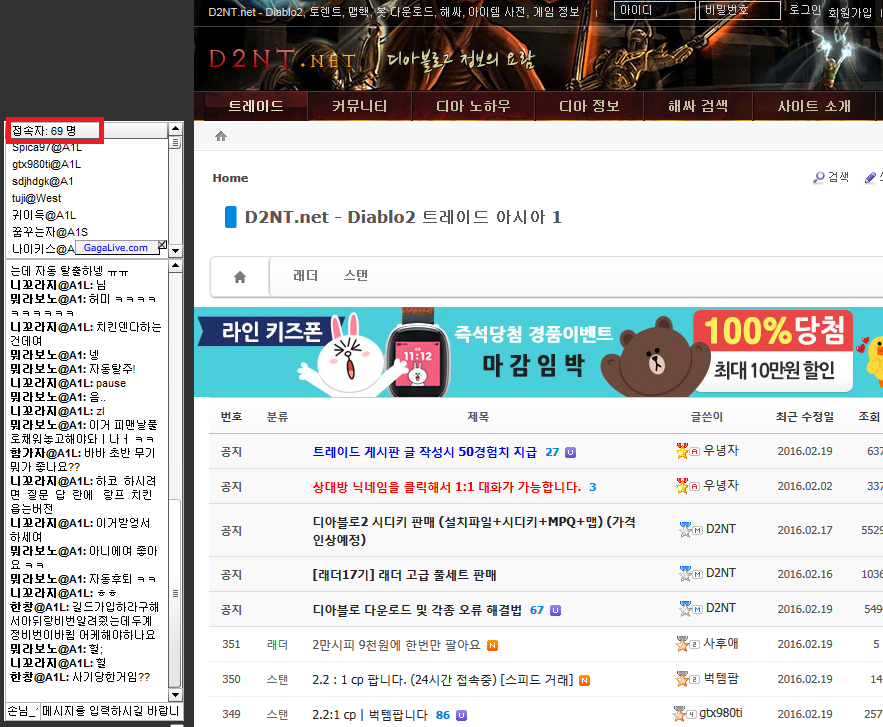The width and height of the screenshot is (883, 727).
Task: Click author name 우녕자 on the 50경험치 post
Action: 721,451
